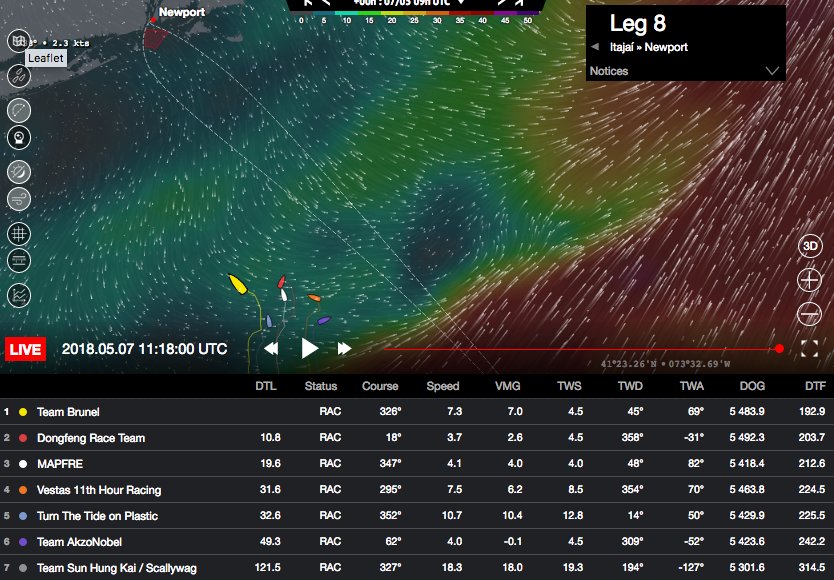834x580 pixels.
Task: Toggle red dot beside Dongfeng Race Team
Action: point(23,438)
